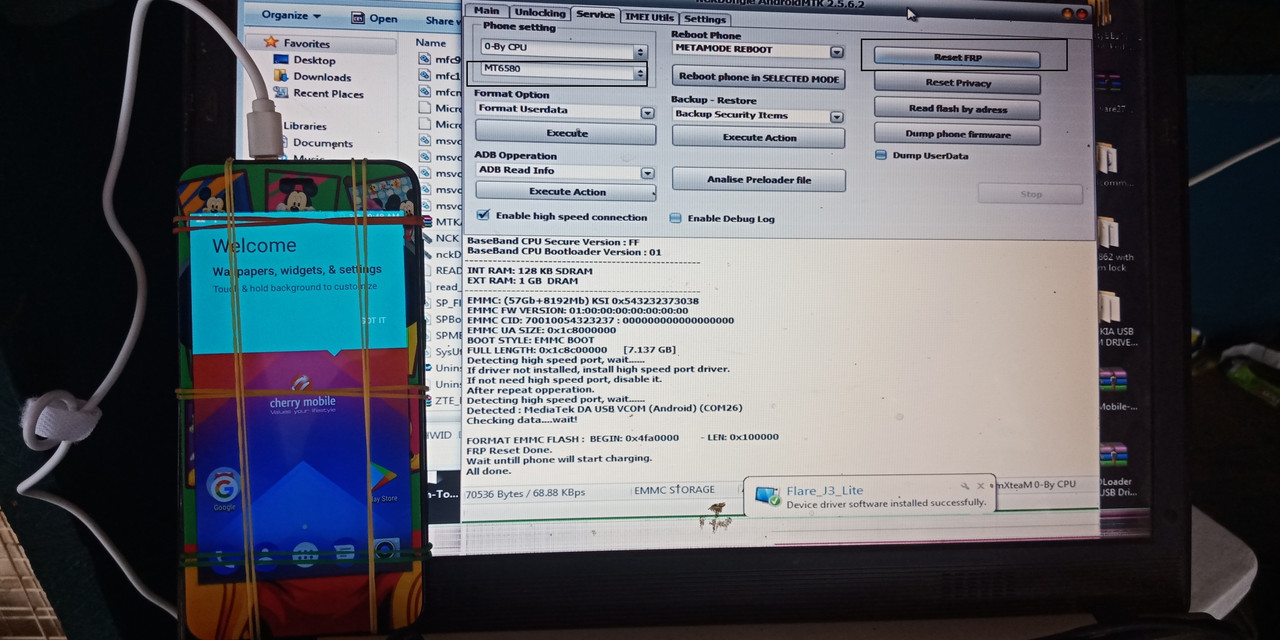Click the Desktop folder icon in Explorer
1280x640 pixels.
282,60
